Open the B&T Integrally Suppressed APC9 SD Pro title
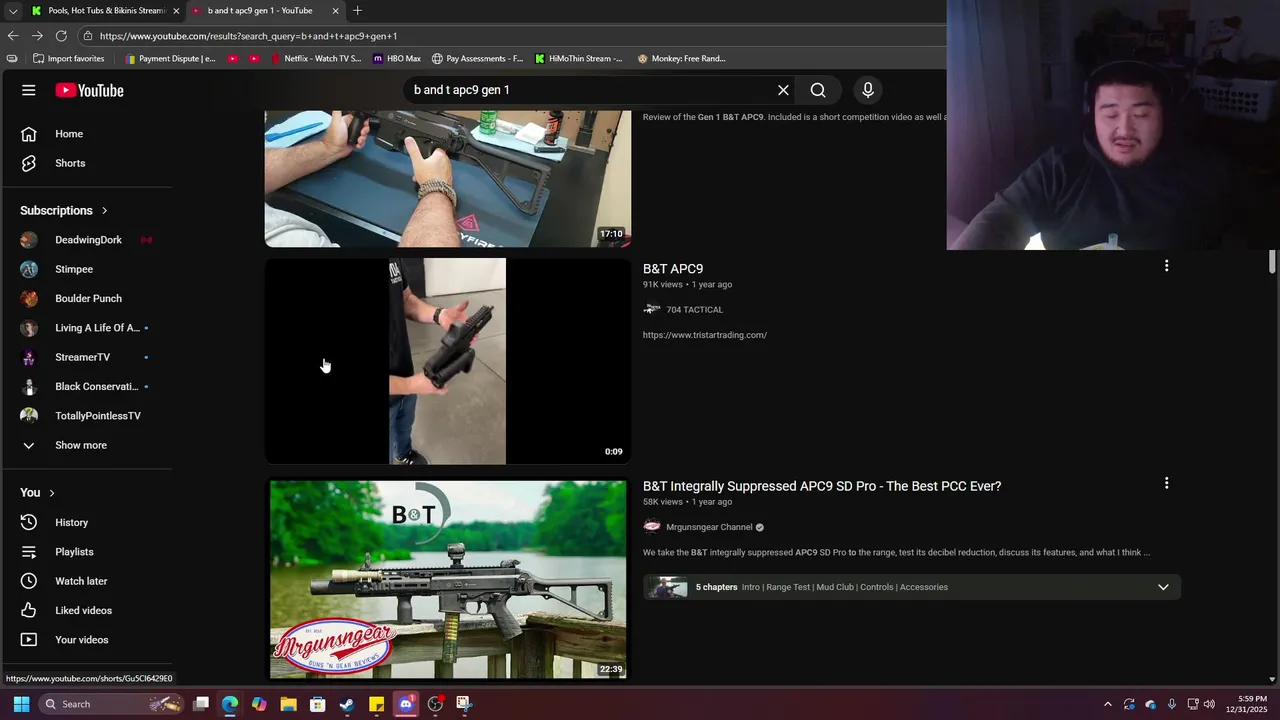The width and height of the screenshot is (1280, 720). (x=822, y=486)
